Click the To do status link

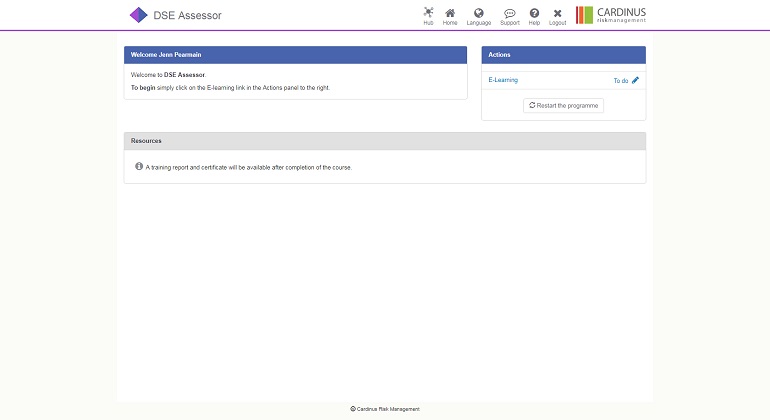(621, 81)
